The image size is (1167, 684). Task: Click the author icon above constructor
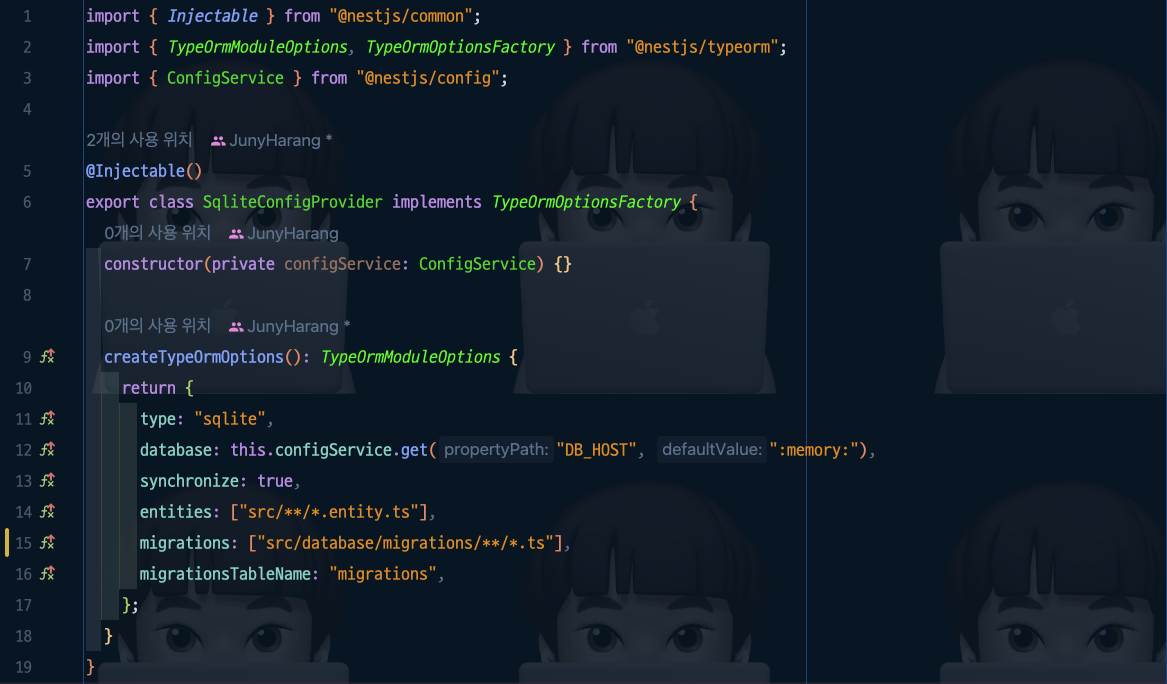pyautogui.click(x=236, y=234)
